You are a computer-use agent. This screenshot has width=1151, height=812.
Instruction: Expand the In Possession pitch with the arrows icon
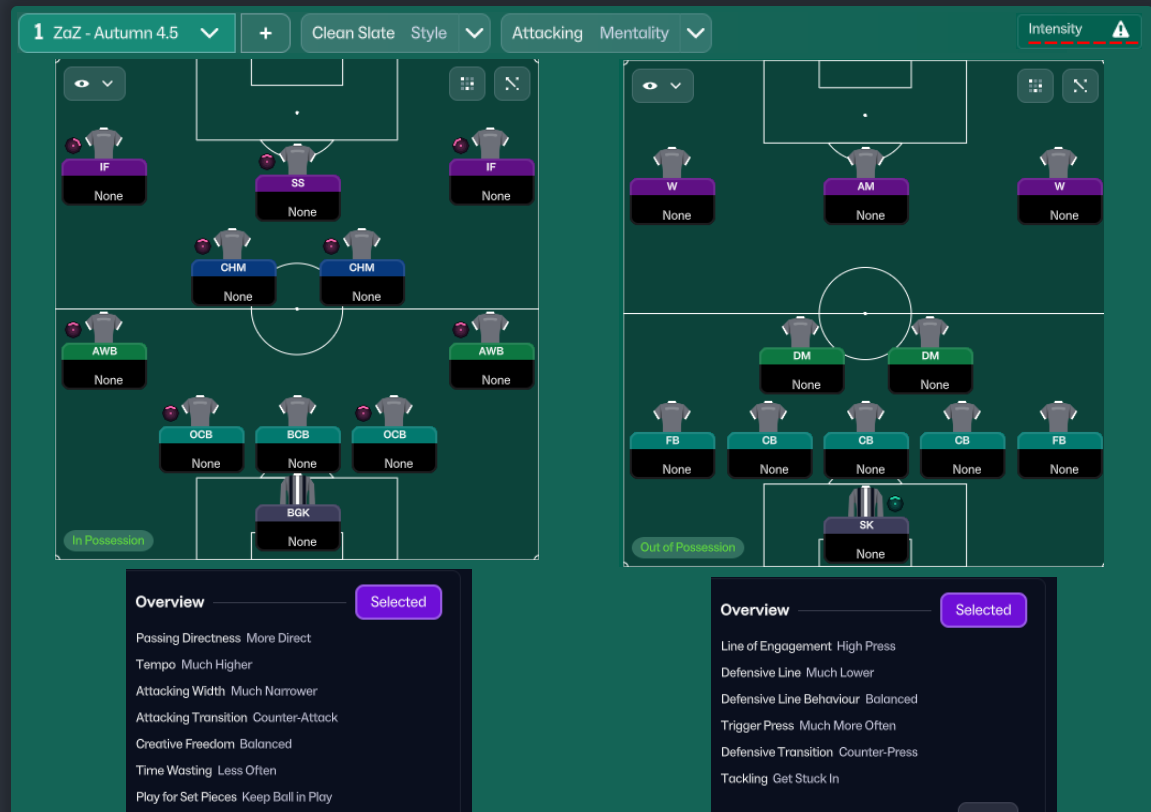pyautogui.click(x=512, y=84)
